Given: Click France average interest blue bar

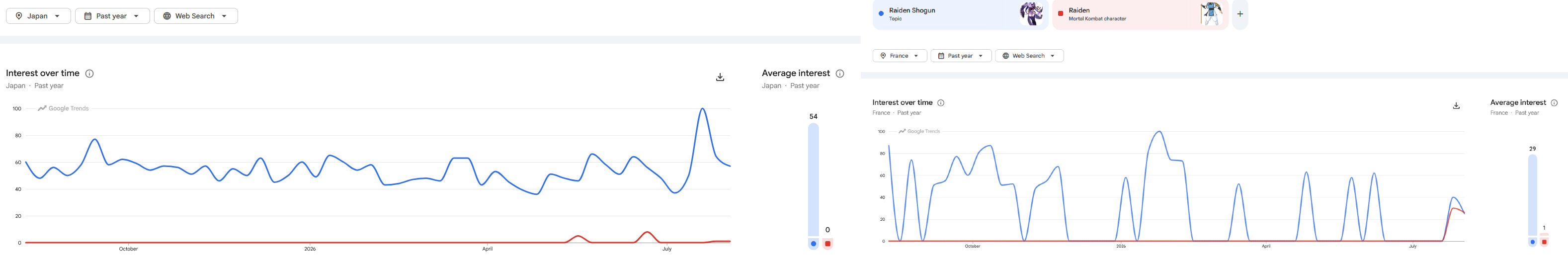Looking at the screenshot, I should coord(1533,195).
